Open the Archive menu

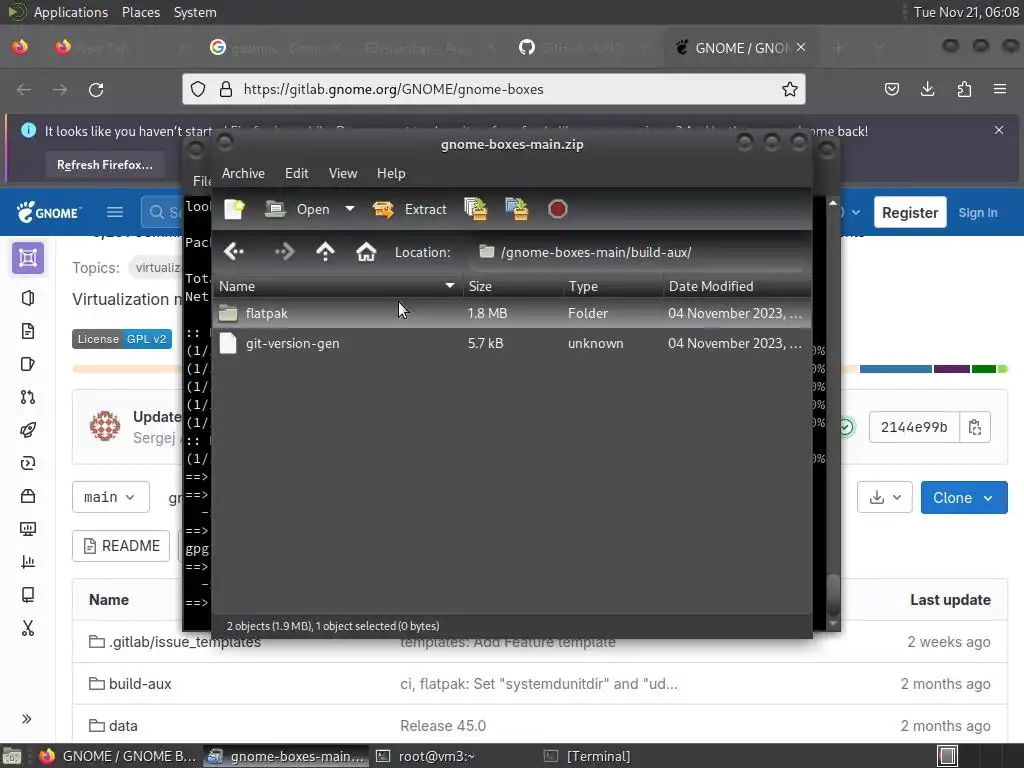click(243, 173)
